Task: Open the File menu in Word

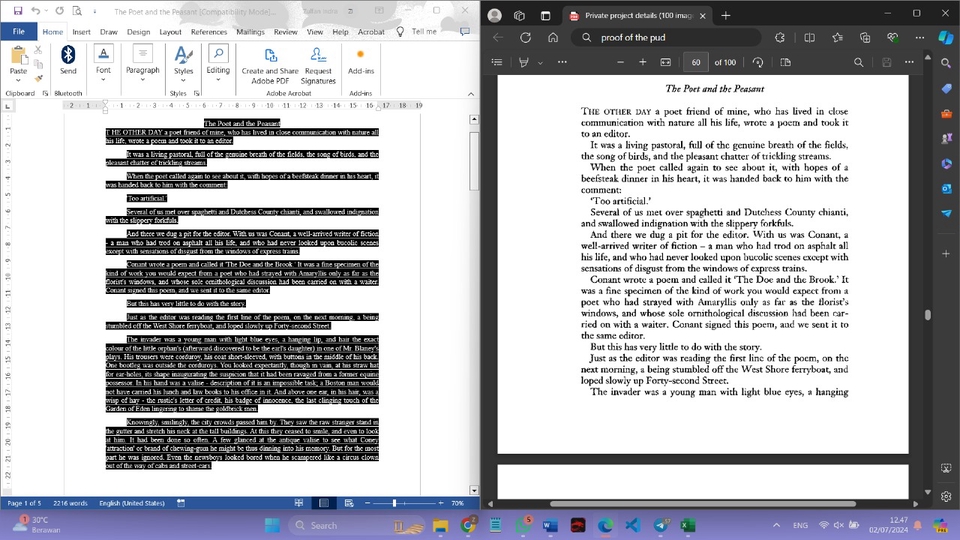Action: pos(18,31)
